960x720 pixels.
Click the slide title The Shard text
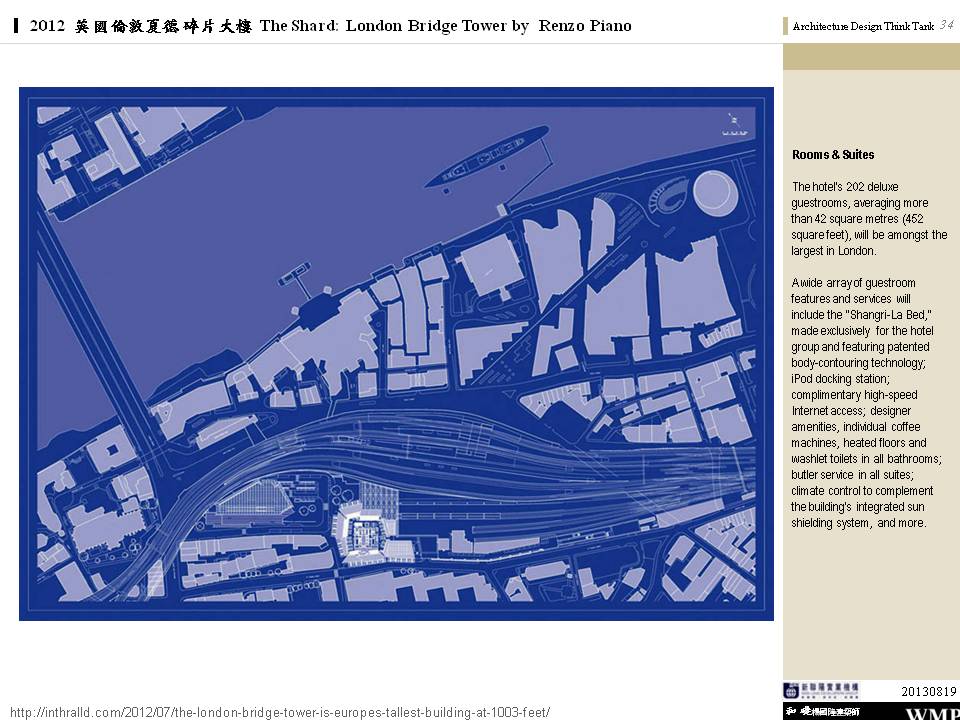[x=331, y=26]
